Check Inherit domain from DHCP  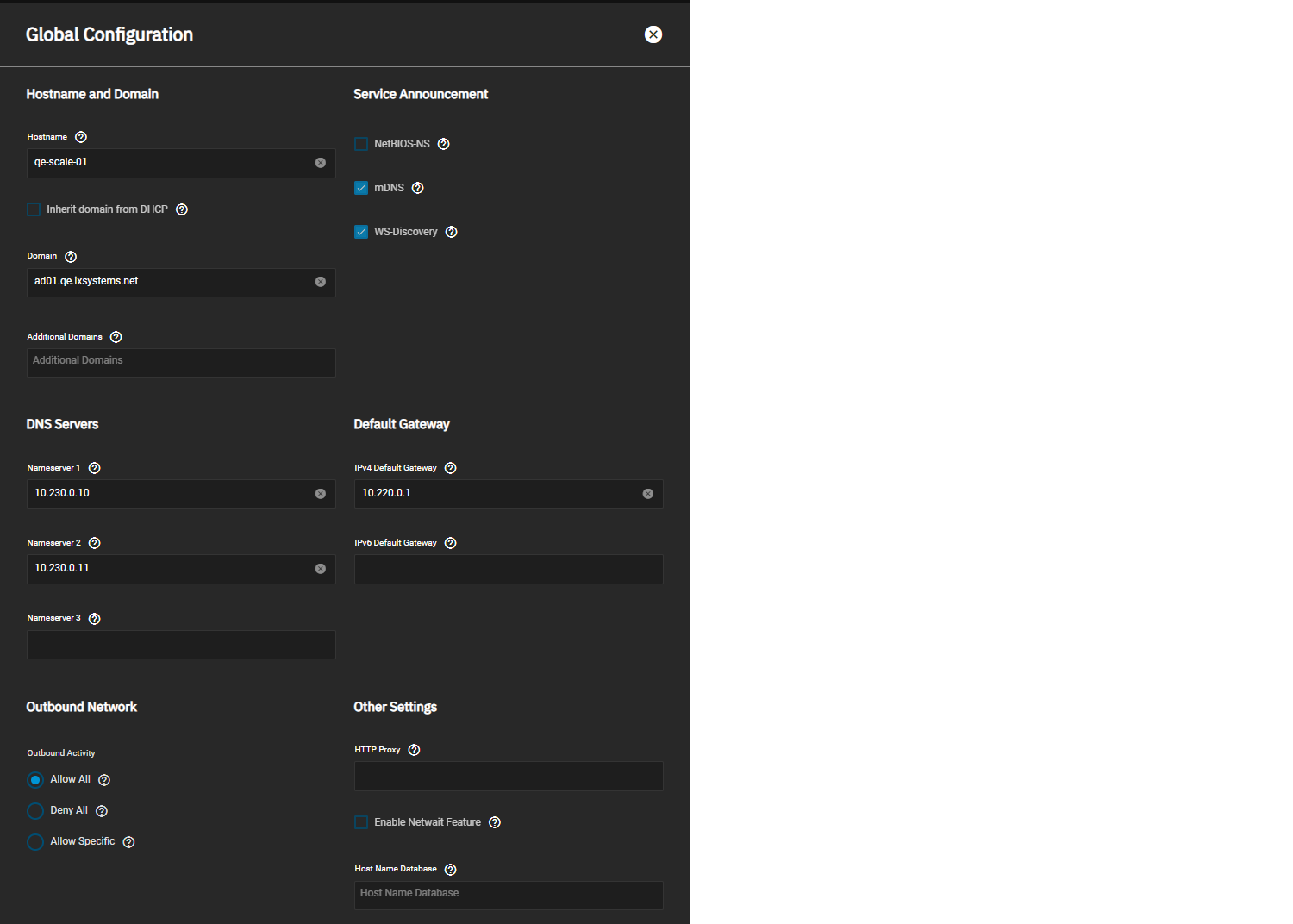[34, 209]
